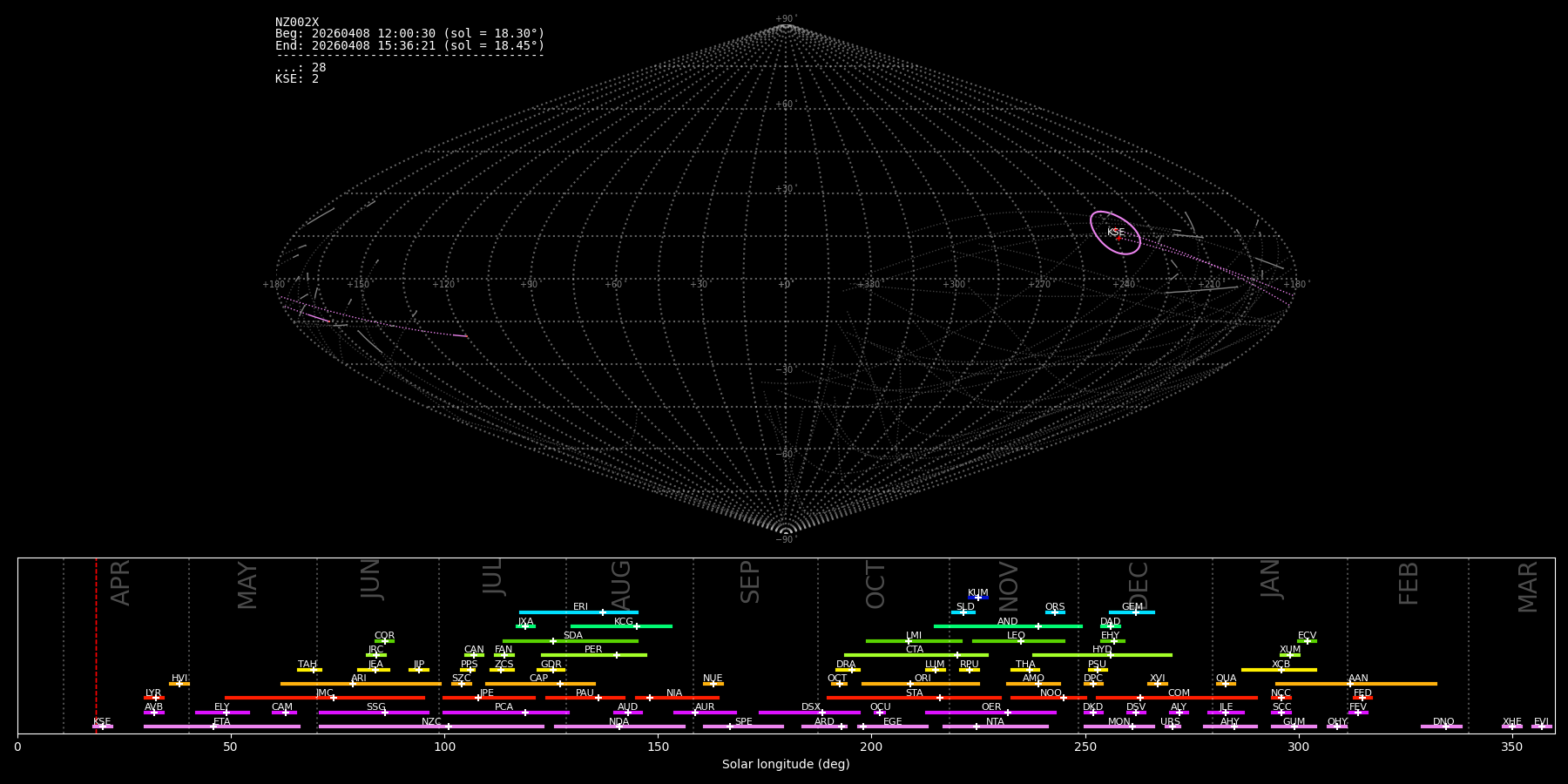The width and height of the screenshot is (1568, 784).
Task: Click the APR month label
Action: tap(121, 582)
